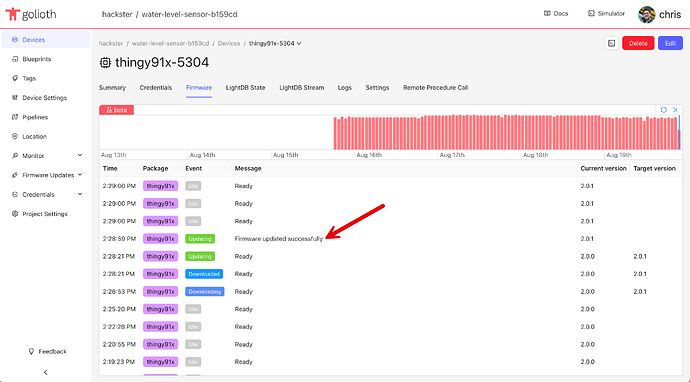Screen dimensions: 690x382
Task: Open Docs from the top bar
Action: coord(556,14)
